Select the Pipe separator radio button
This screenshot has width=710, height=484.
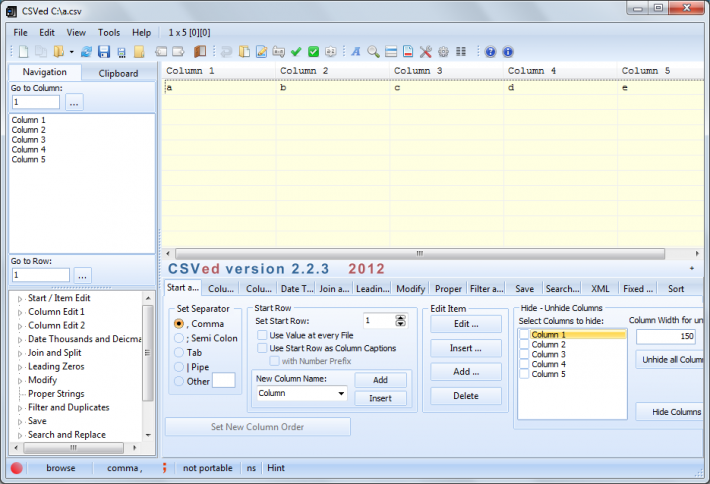(x=179, y=367)
